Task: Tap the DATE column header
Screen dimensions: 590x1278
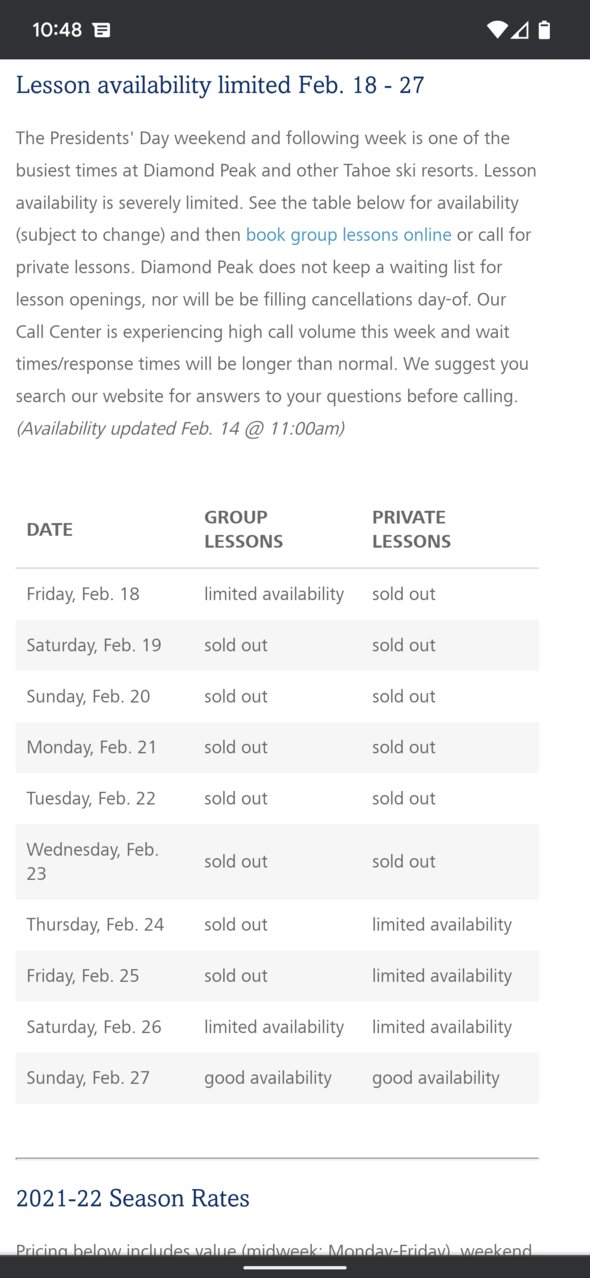Action: (x=50, y=530)
